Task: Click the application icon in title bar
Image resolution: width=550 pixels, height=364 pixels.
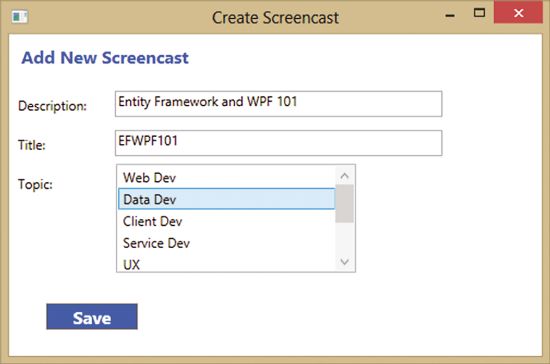Action: pos(20,16)
